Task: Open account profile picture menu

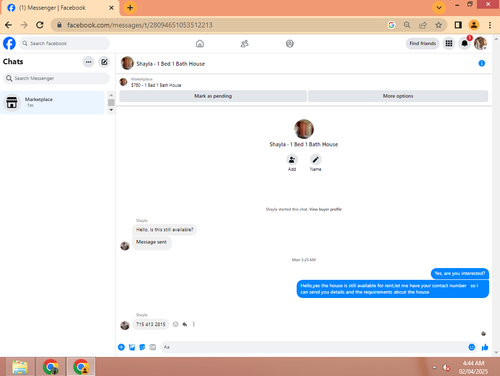Action: tap(480, 43)
